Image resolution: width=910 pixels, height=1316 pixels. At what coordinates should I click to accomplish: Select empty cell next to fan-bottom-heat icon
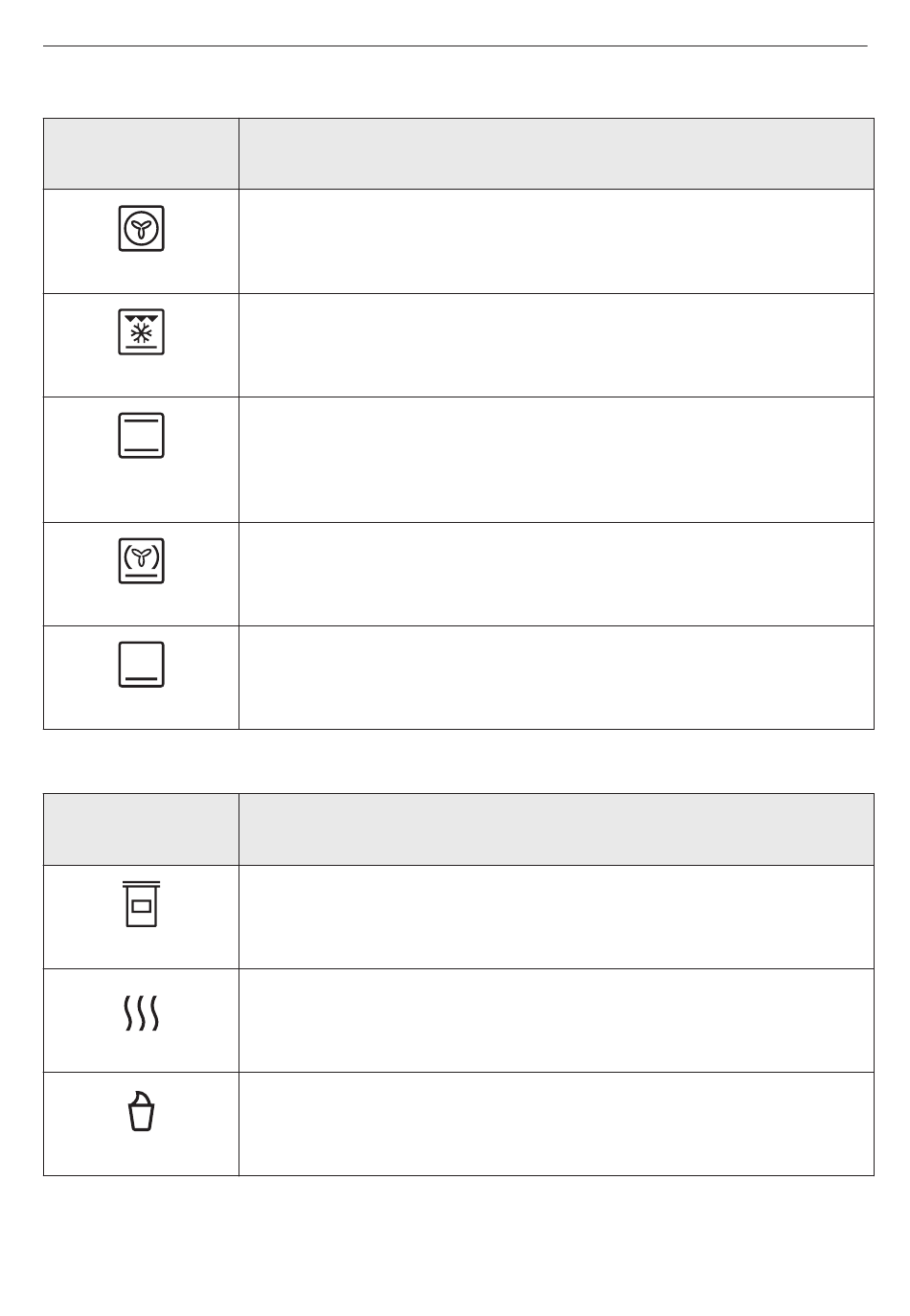click(x=557, y=574)
